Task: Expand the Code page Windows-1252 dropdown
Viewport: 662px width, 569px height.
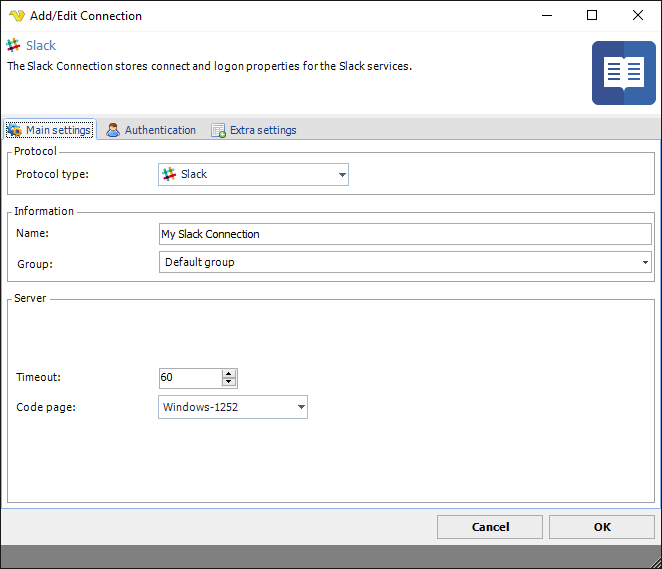Action: coord(301,407)
